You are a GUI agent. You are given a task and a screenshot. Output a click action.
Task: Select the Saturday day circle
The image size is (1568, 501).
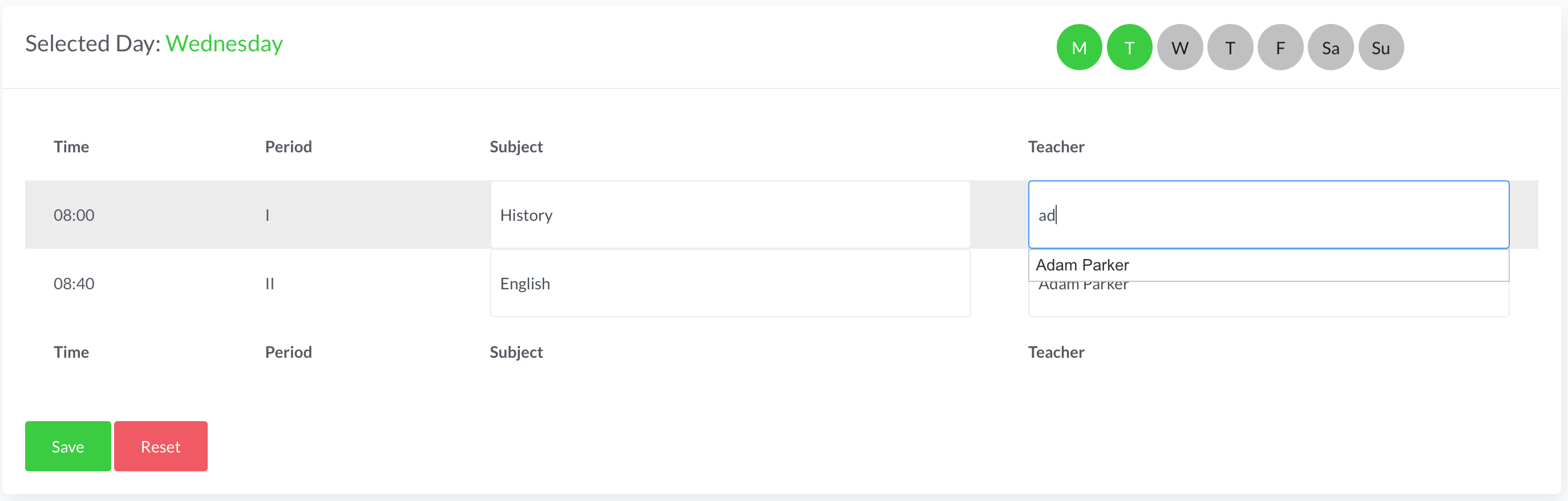coord(1330,47)
